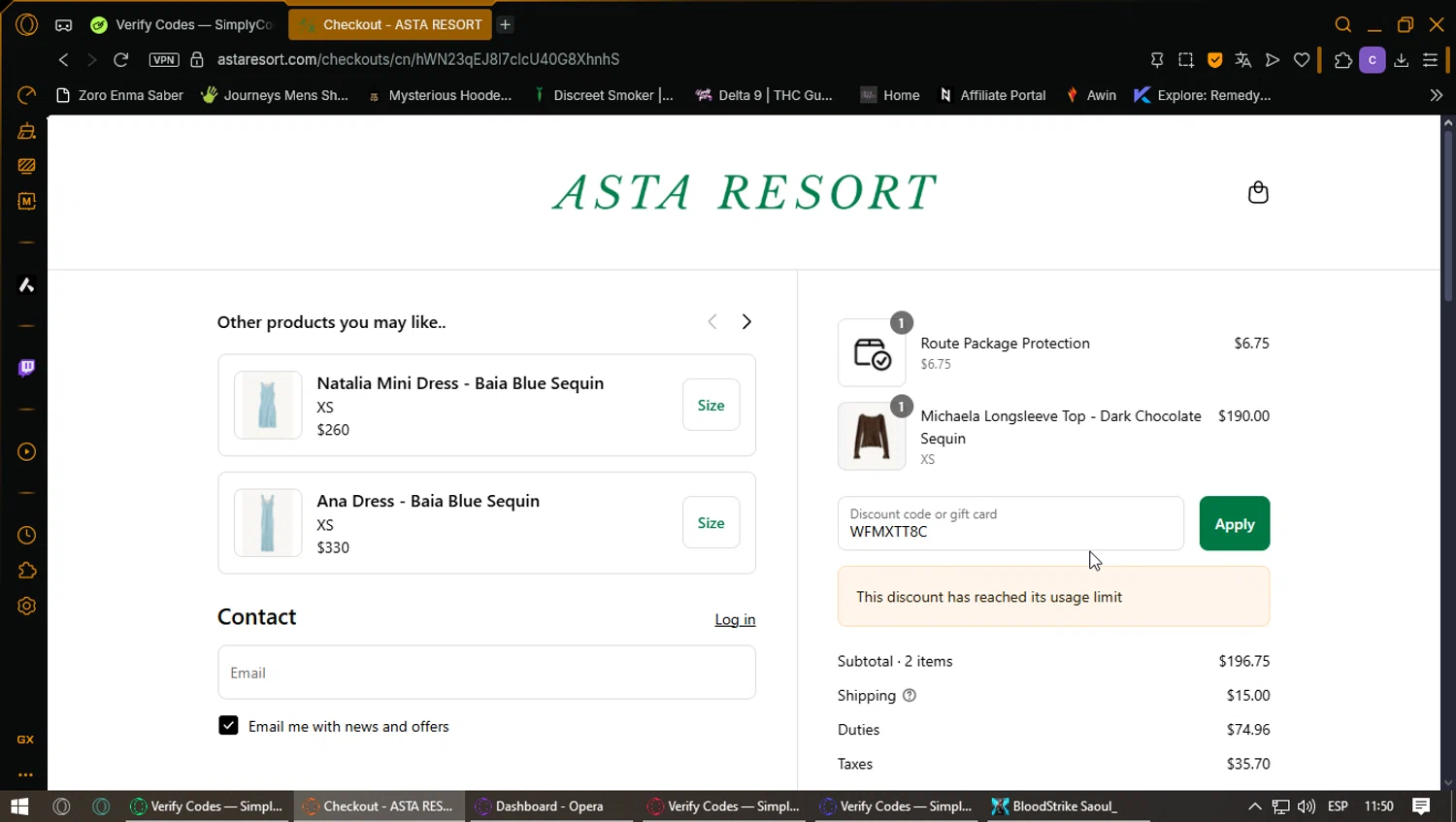Image resolution: width=1456 pixels, height=822 pixels.
Task: Open the tab islands workspace icon
Action: click(x=63, y=24)
